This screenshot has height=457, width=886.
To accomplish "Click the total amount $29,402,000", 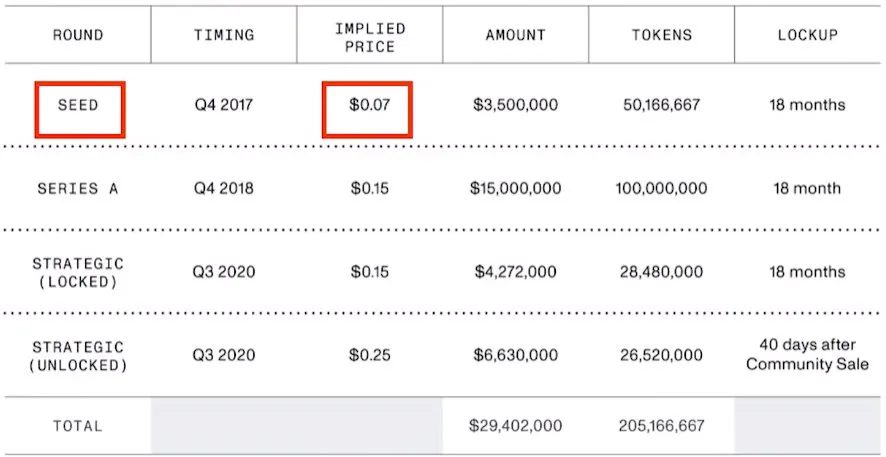I will click(x=515, y=426).
